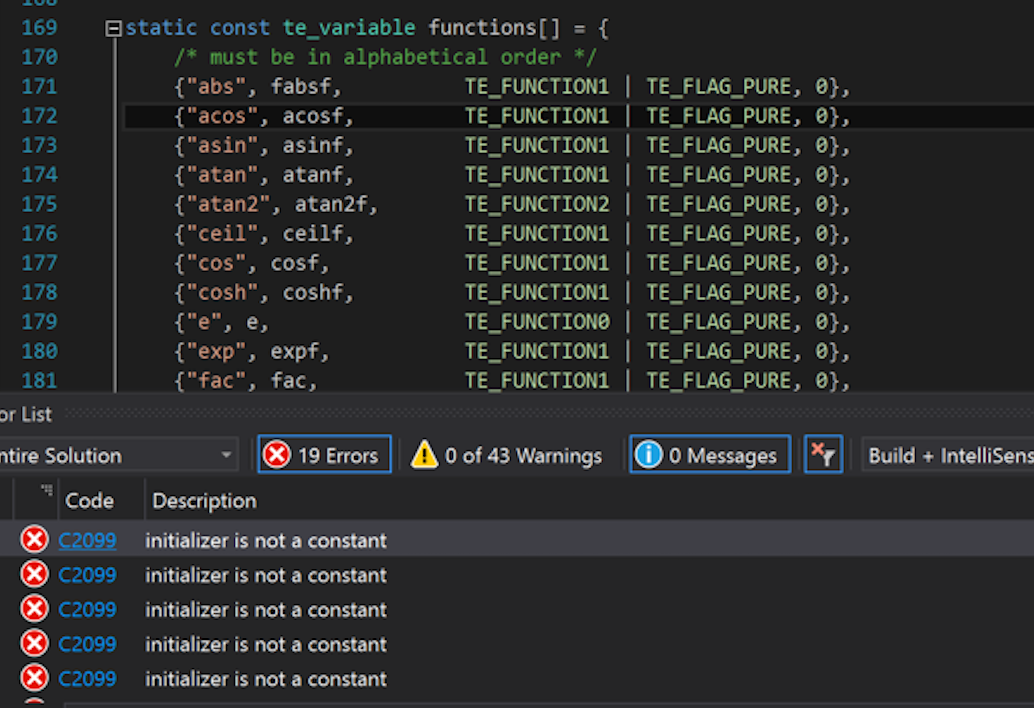
Task: Toggle the 0 of 43 Warnings filter
Action: coord(513,455)
